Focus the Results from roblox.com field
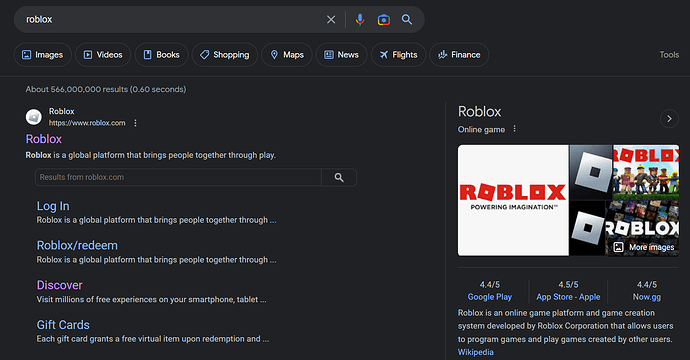Image resolution: width=690 pixels, height=360 pixels. [x=178, y=177]
